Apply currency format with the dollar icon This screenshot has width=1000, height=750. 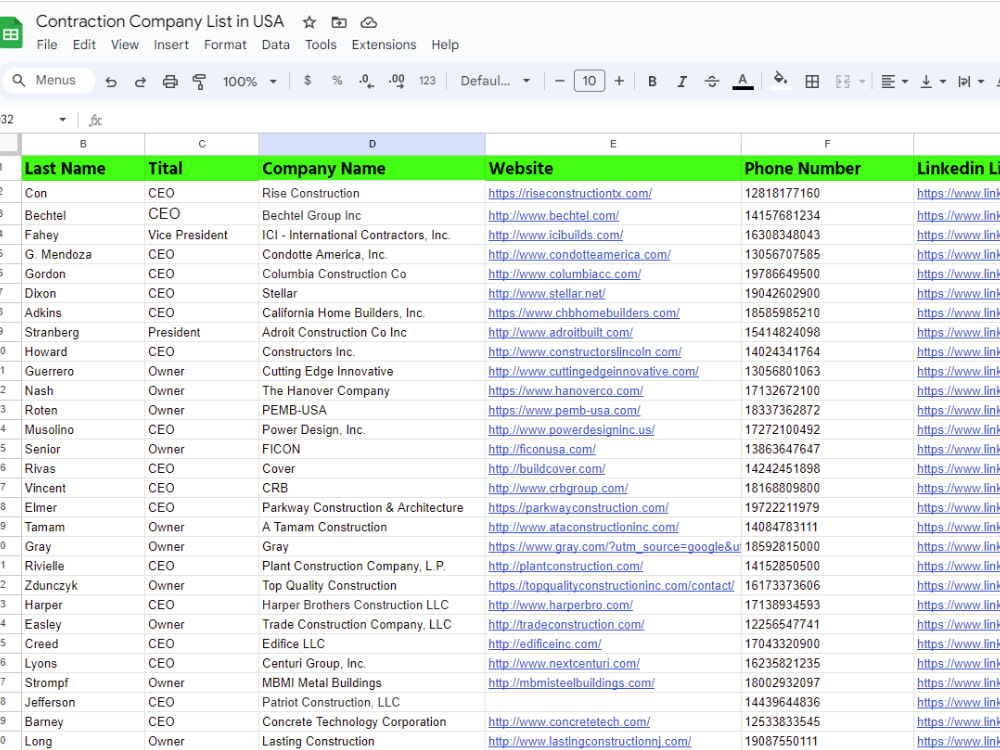(307, 81)
